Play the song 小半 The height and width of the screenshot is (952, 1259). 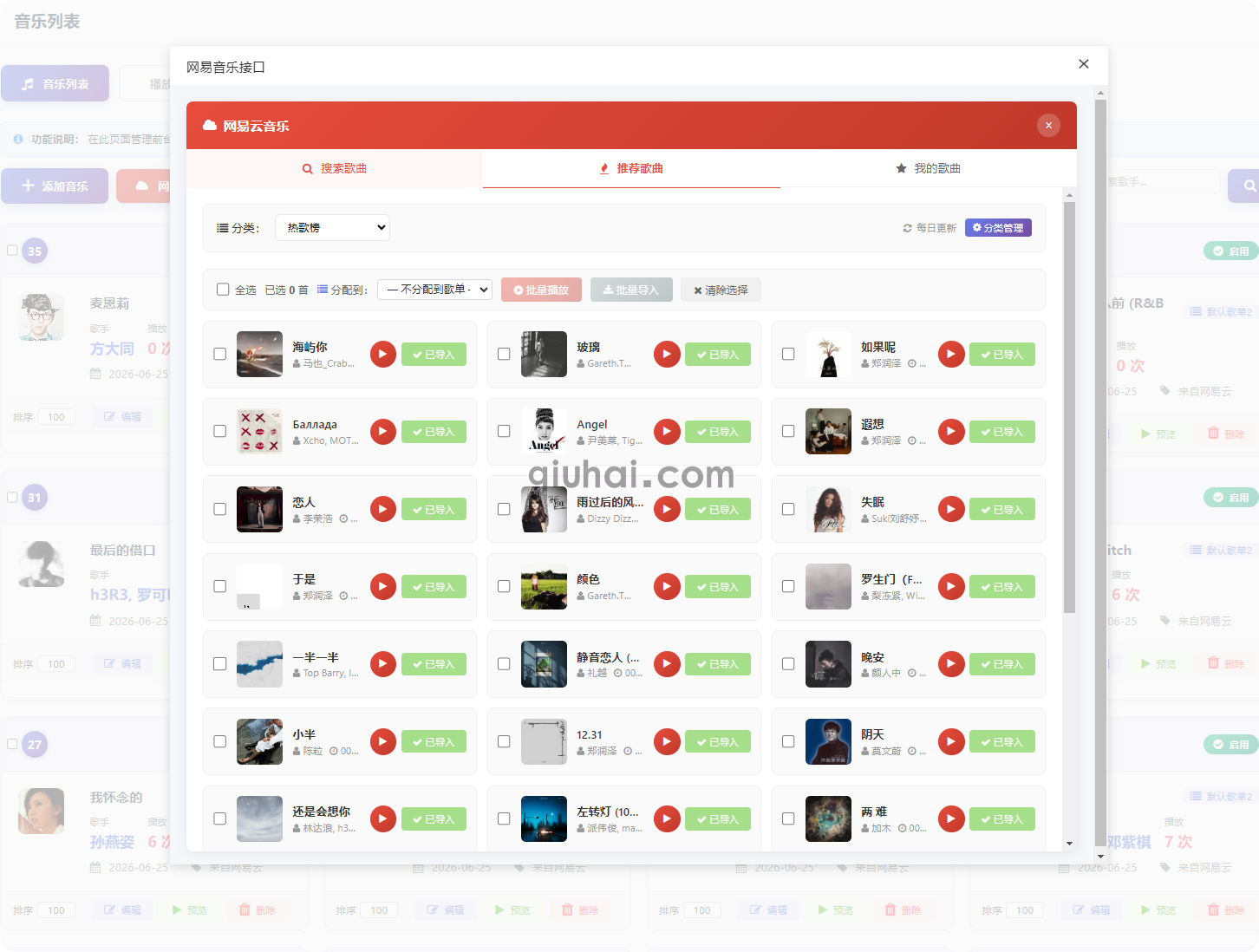tap(382, 741)
